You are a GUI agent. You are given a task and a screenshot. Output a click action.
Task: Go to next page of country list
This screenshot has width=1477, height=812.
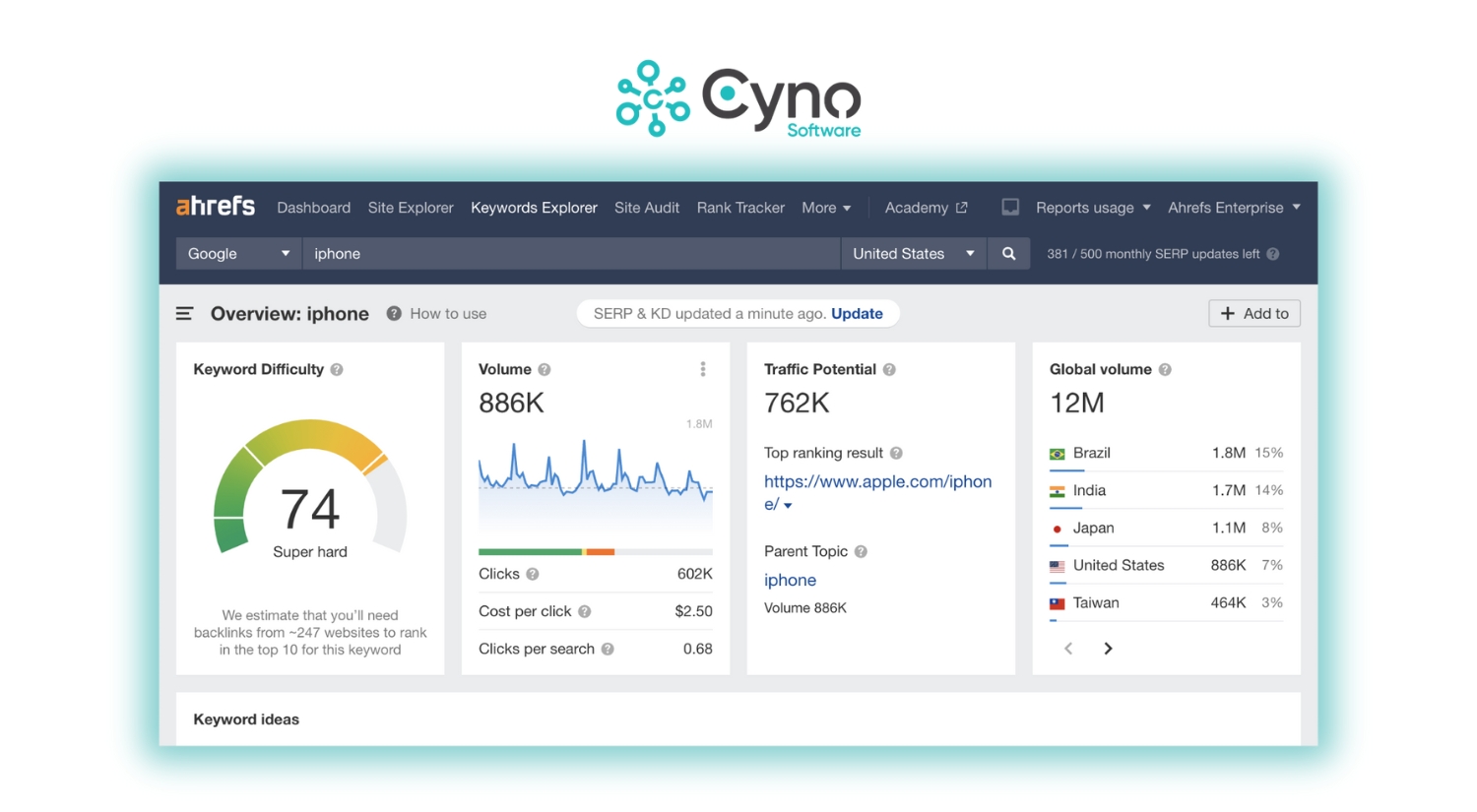1108,649
